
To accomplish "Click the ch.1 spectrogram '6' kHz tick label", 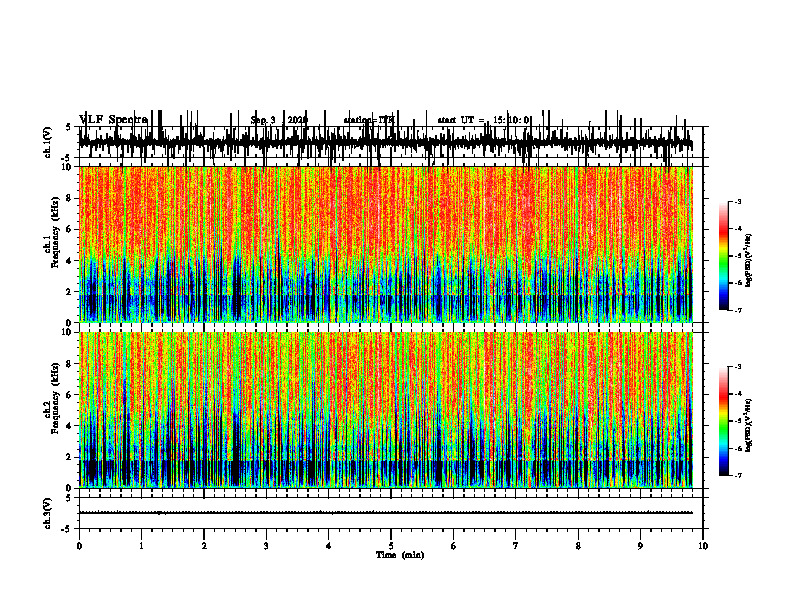I will 70,229.
